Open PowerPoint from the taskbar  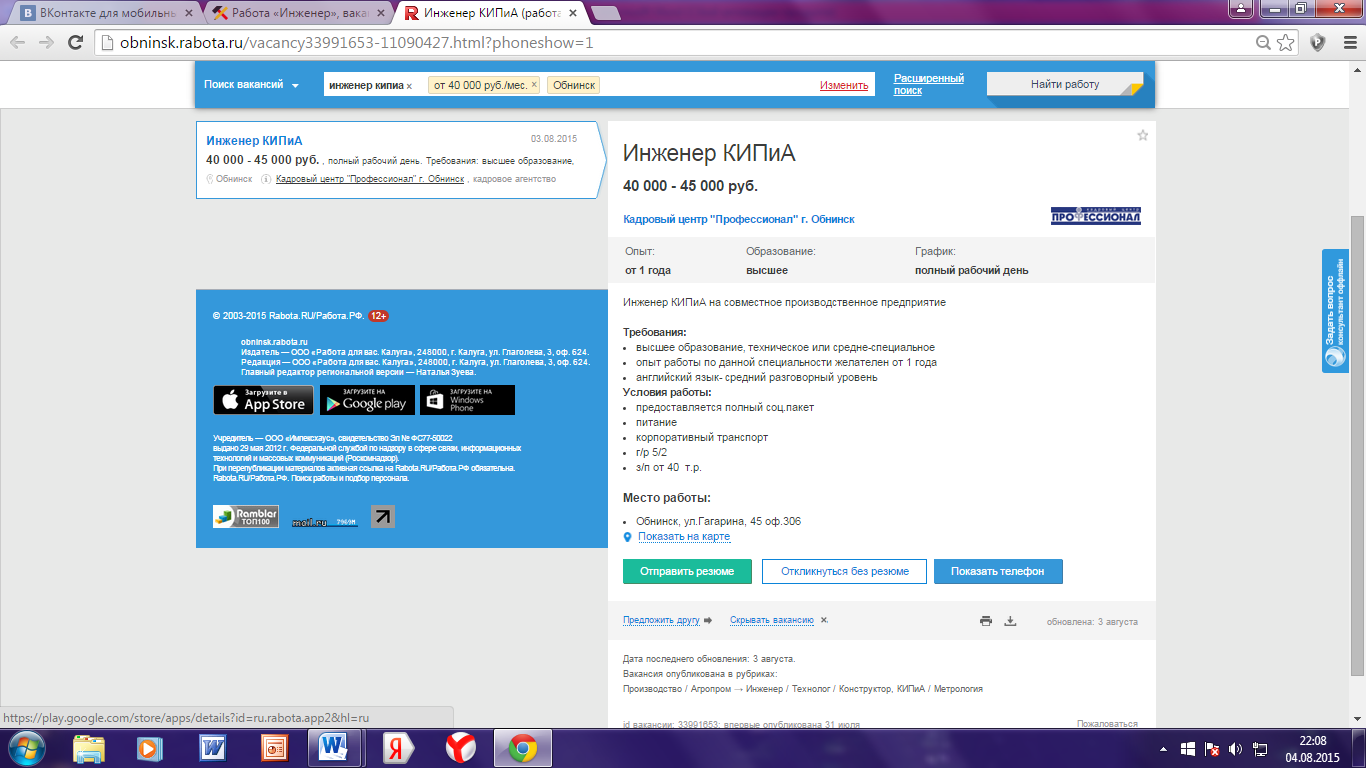pyautogui.click(x=274, y=748)
